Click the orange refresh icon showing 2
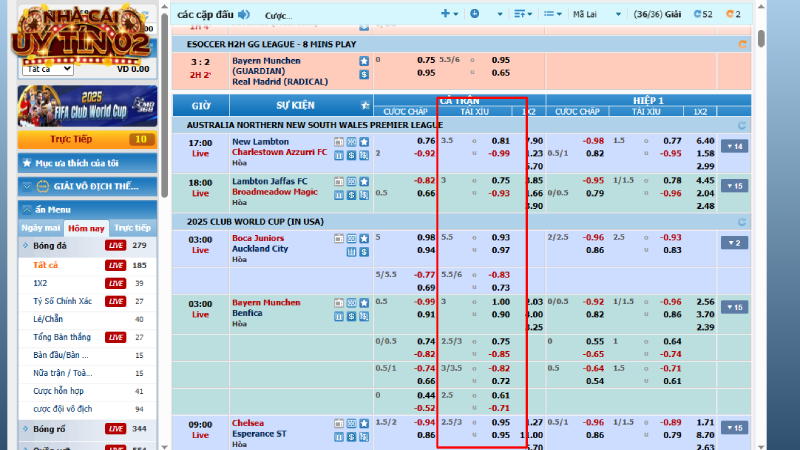Screen dimensions: 800x450 (x=735, y=14)
